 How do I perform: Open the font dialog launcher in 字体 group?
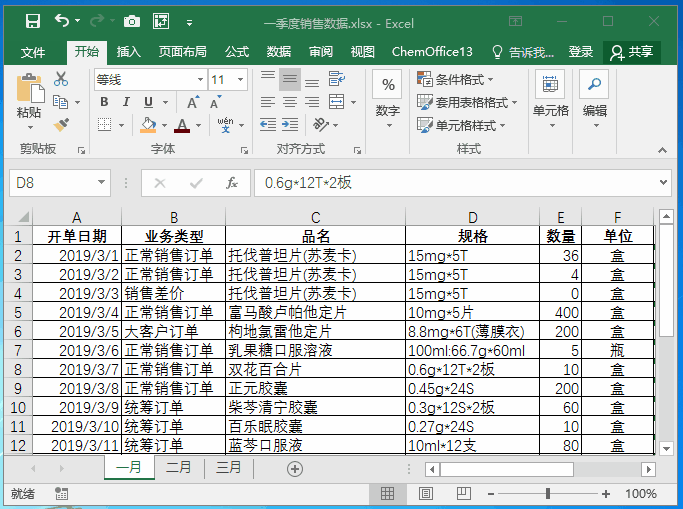pyautogui.click(x=244, y=151)
